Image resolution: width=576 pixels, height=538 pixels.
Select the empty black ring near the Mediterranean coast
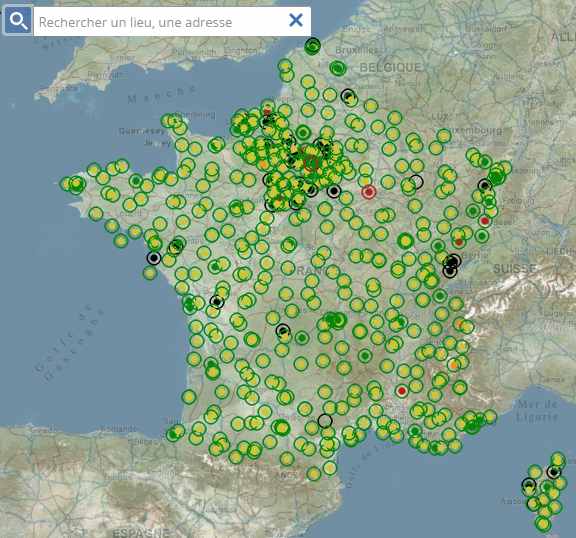click(325, 421)
